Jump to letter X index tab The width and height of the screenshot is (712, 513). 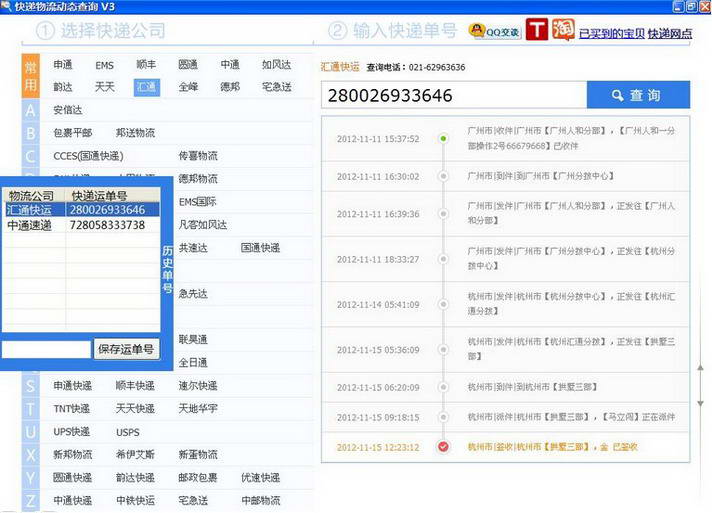(30, 455)
